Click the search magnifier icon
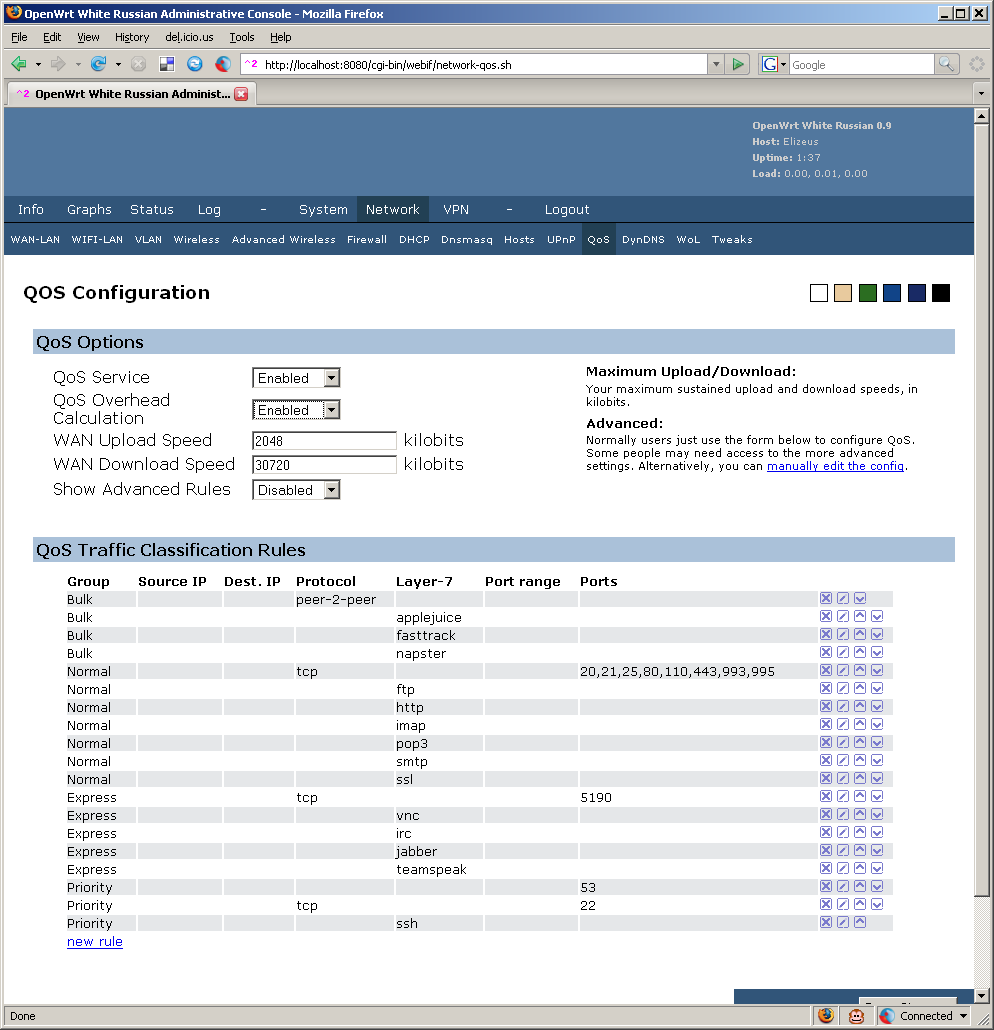 click(946, 64)
